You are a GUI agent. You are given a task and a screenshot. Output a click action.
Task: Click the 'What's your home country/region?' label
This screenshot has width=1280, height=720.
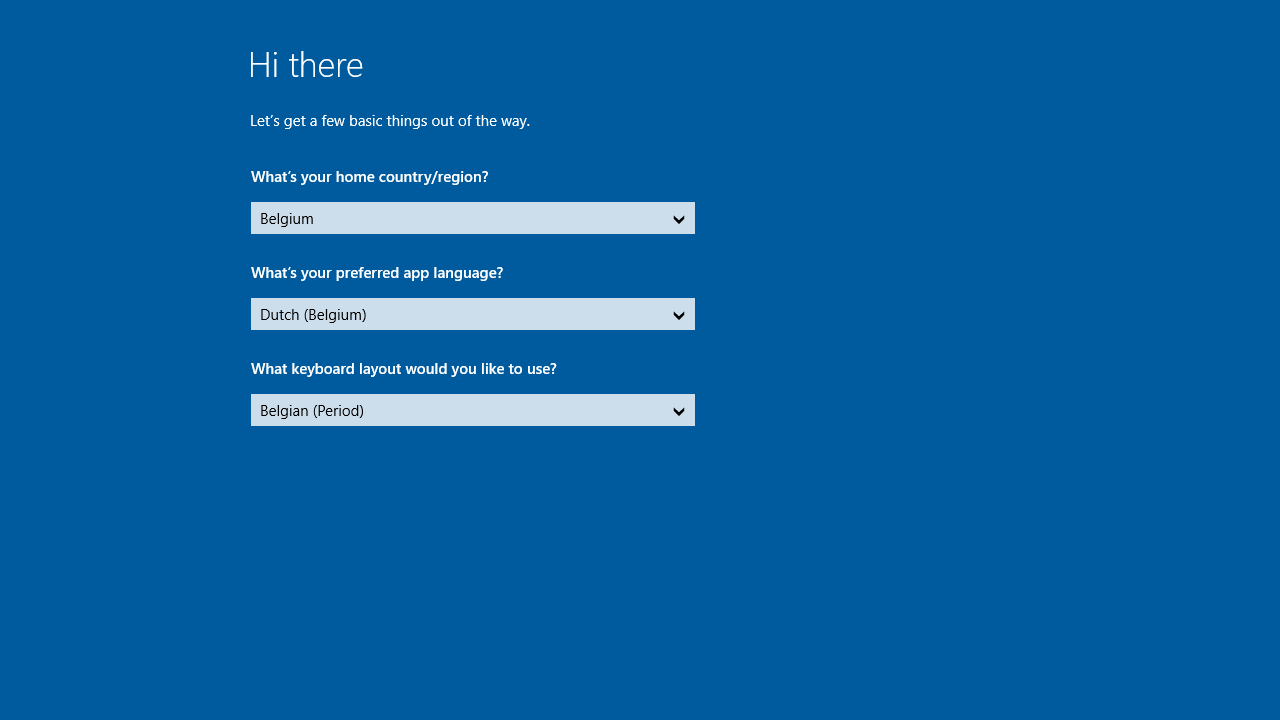point(370,177)
